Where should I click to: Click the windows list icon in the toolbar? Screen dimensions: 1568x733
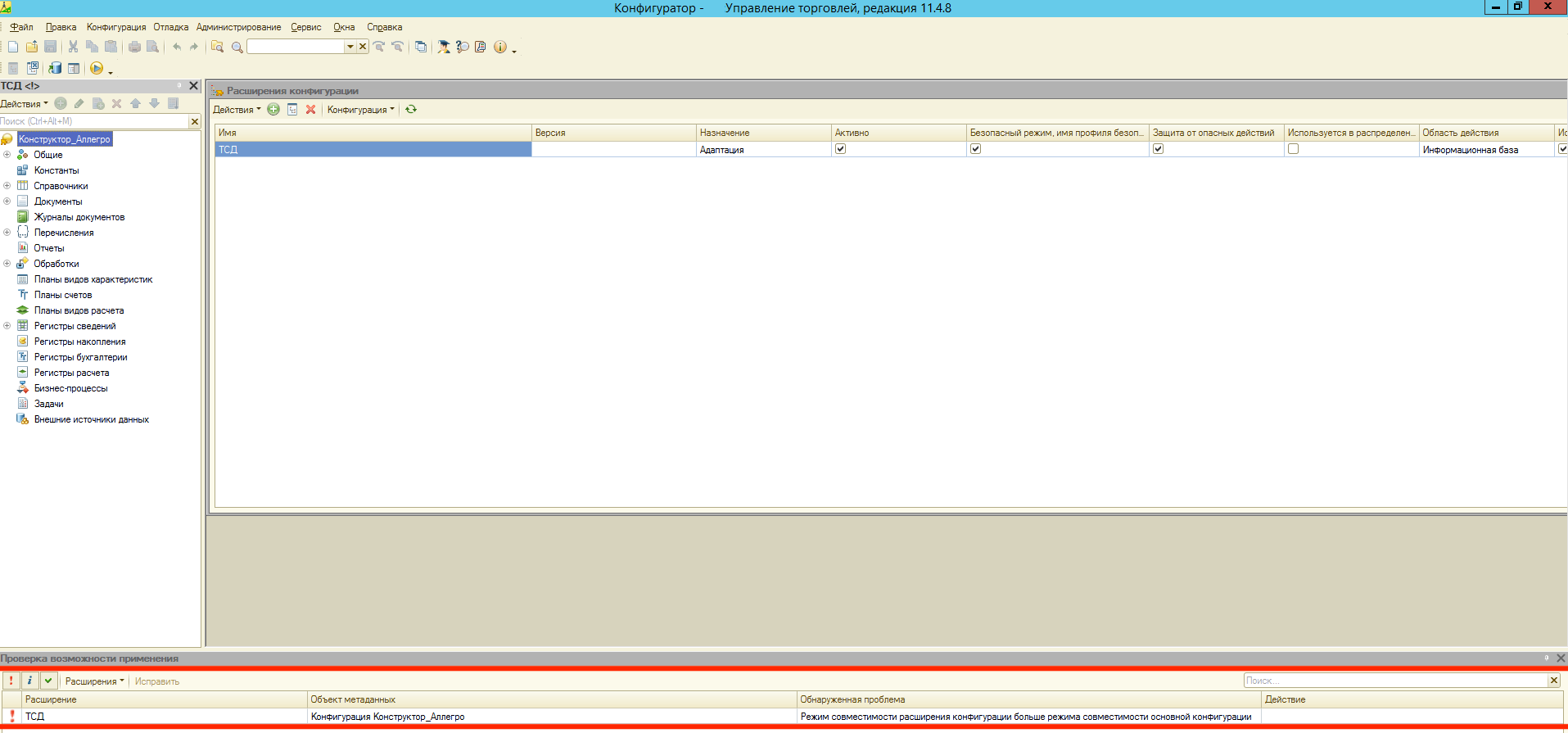pyautogui.click(x=421, y=47)
